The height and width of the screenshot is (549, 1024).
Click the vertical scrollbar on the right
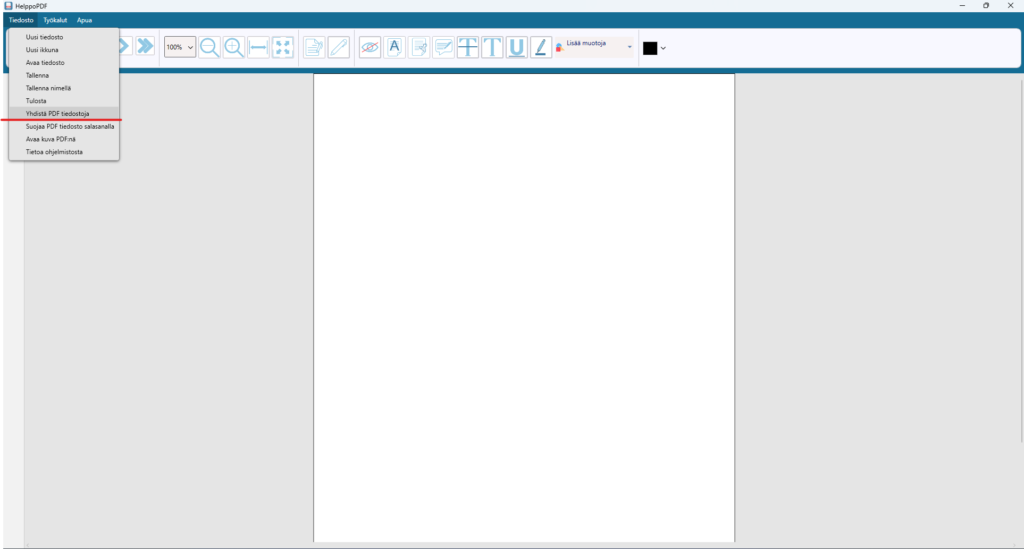pos(1021,261)
